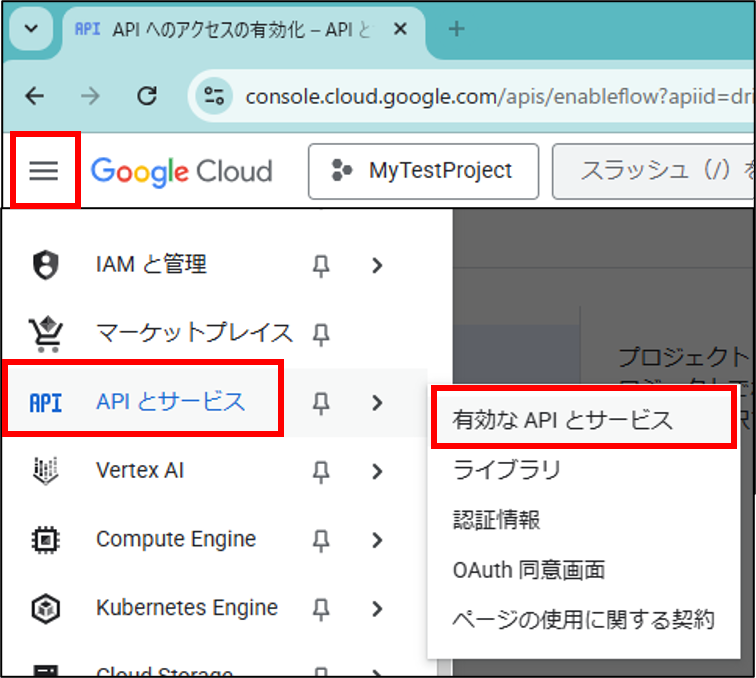
Task: Click the browser forward arrow
Action: [x=90, y=96]
